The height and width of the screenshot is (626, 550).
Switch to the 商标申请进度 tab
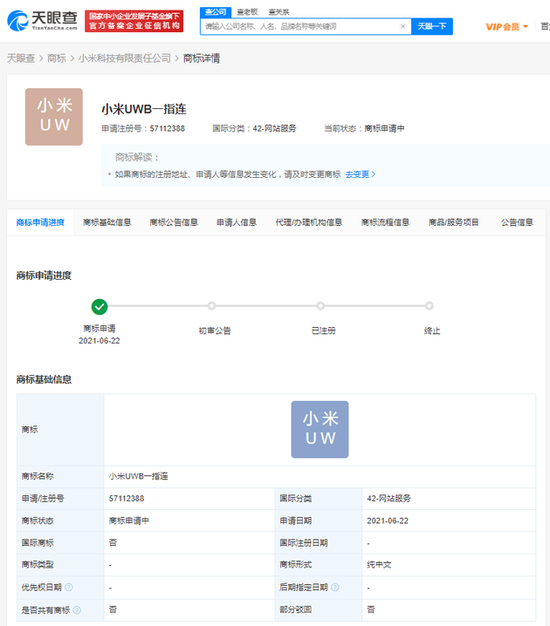click(x=40, y=222)
